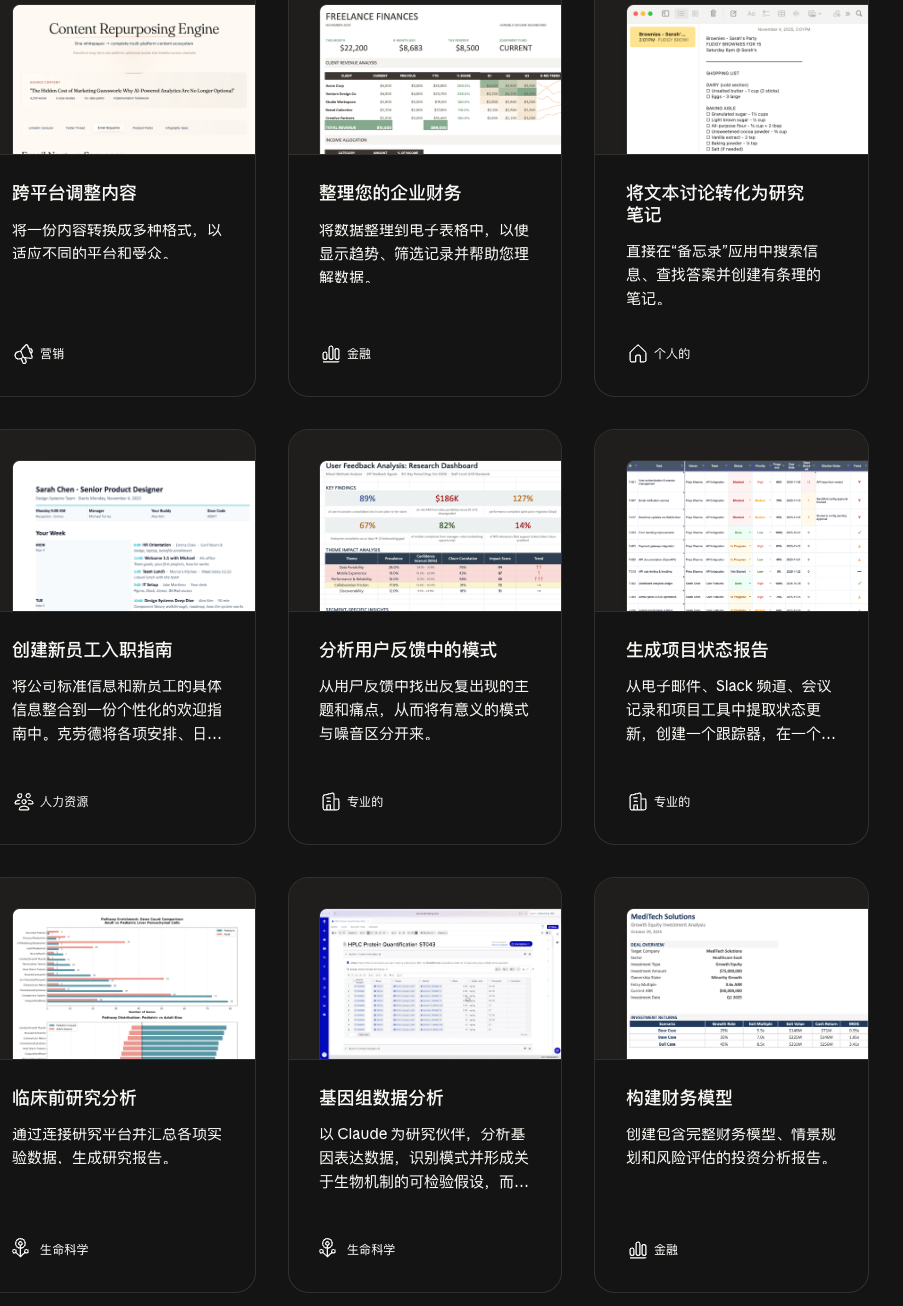The width and height of the screenshot is (903, 1306).
Task: Click the 临床前研究分析 heading
Action: click(x=75, y=1098)
